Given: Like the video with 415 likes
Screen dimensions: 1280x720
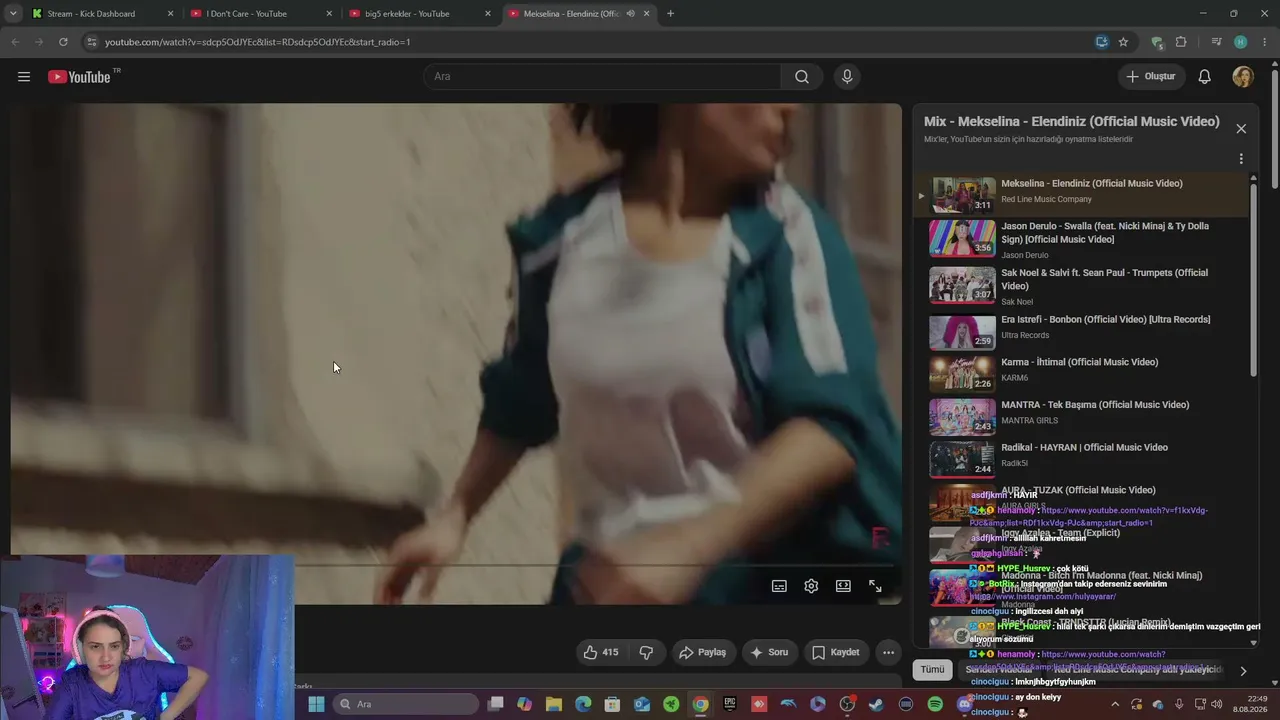Looking at the screenshot, I should pos(601,652).
